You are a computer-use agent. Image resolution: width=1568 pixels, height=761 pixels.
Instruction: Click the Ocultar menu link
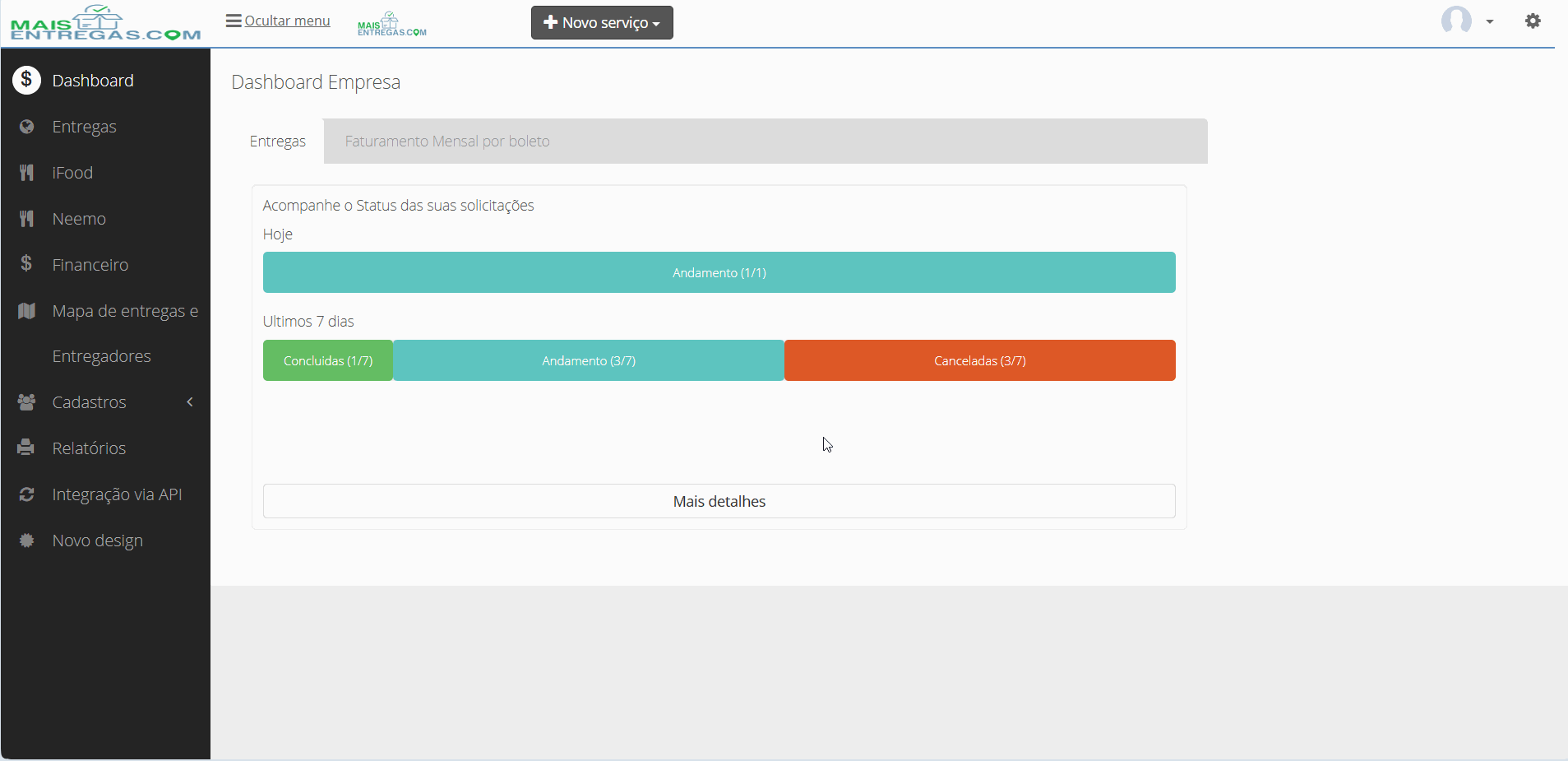coord(287,21)
